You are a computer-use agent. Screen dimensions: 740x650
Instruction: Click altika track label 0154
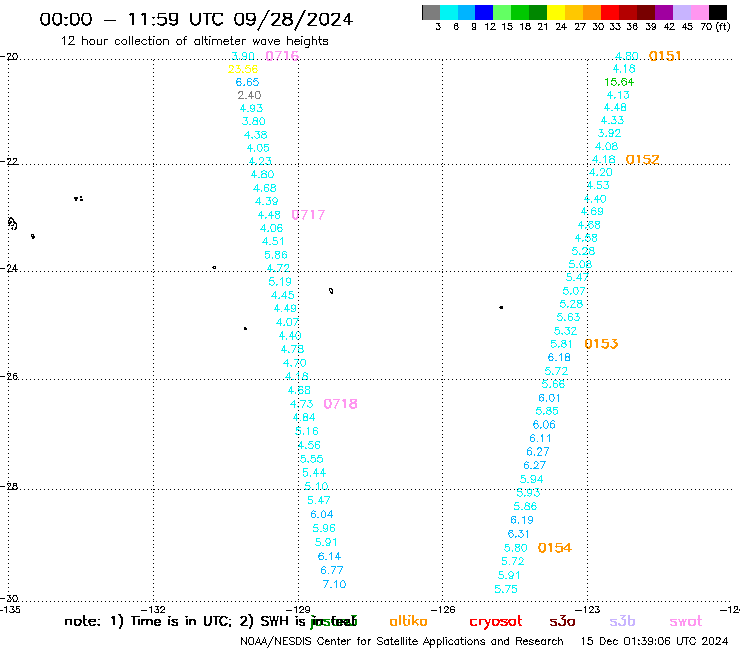pos(555,548)
